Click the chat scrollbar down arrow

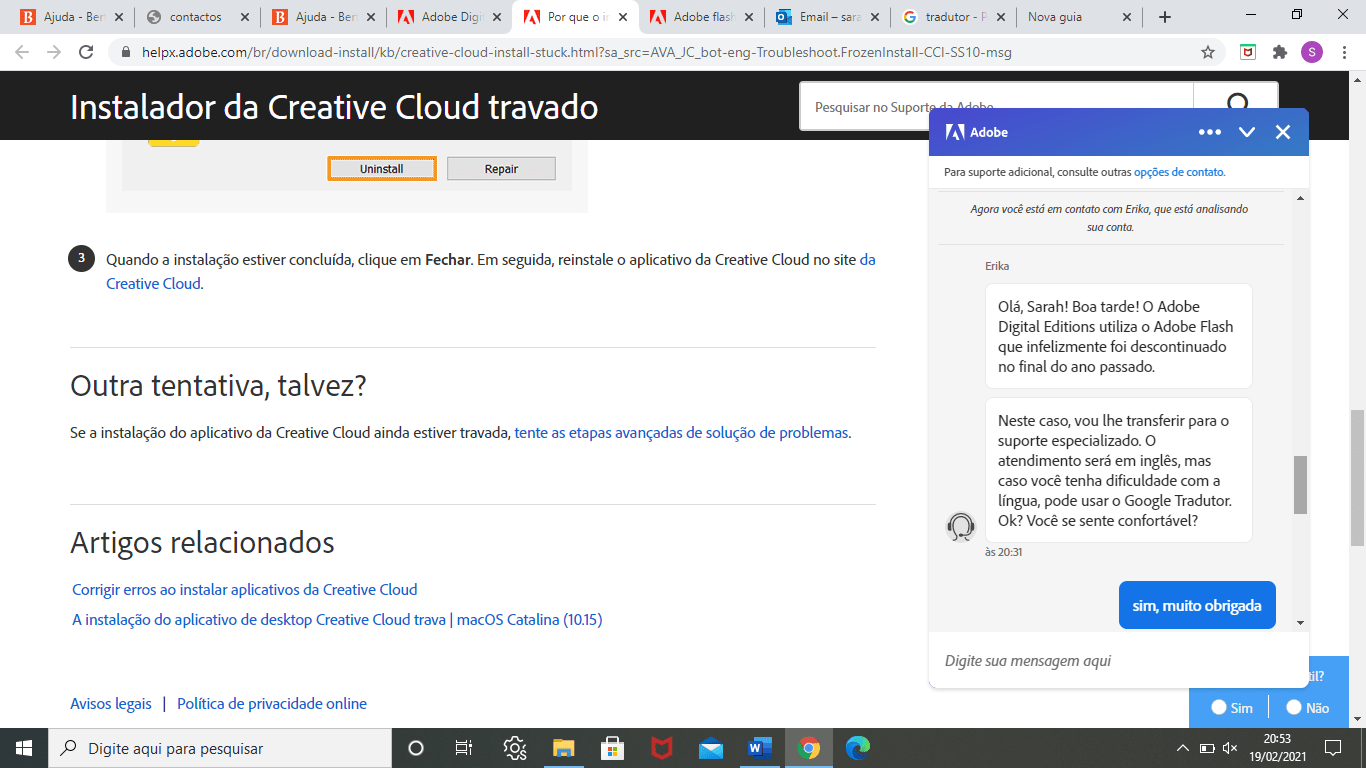1300,622
